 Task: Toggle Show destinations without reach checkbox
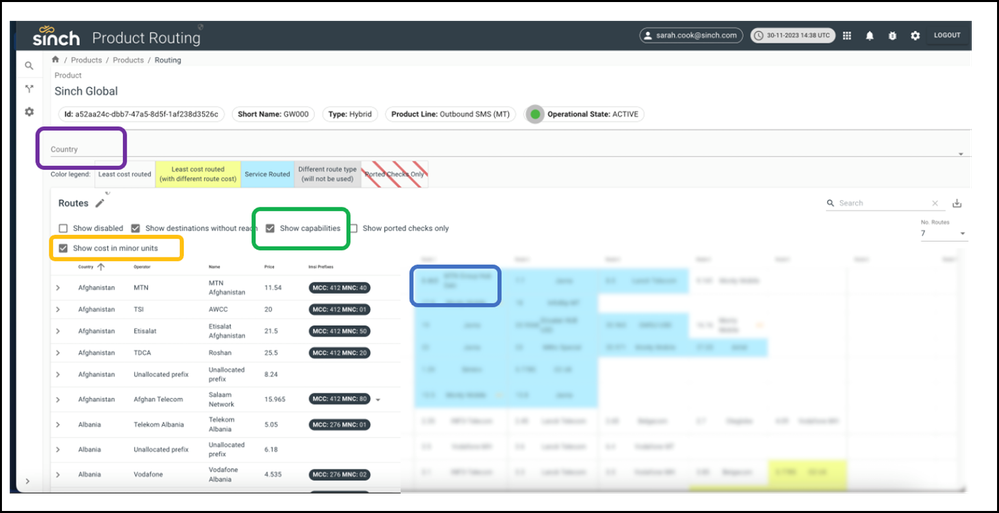136,228
